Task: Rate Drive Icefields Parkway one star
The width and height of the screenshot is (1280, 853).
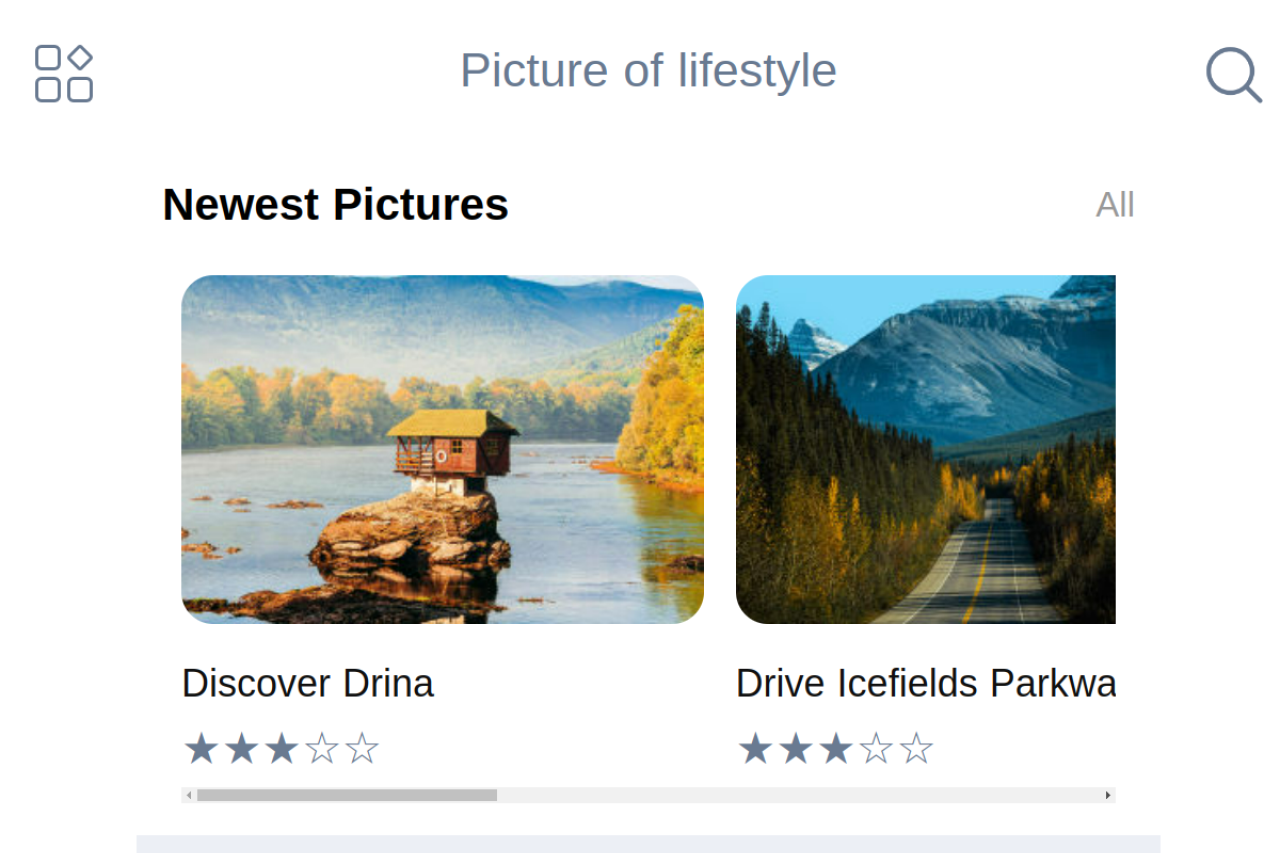Action: [755, 748]
